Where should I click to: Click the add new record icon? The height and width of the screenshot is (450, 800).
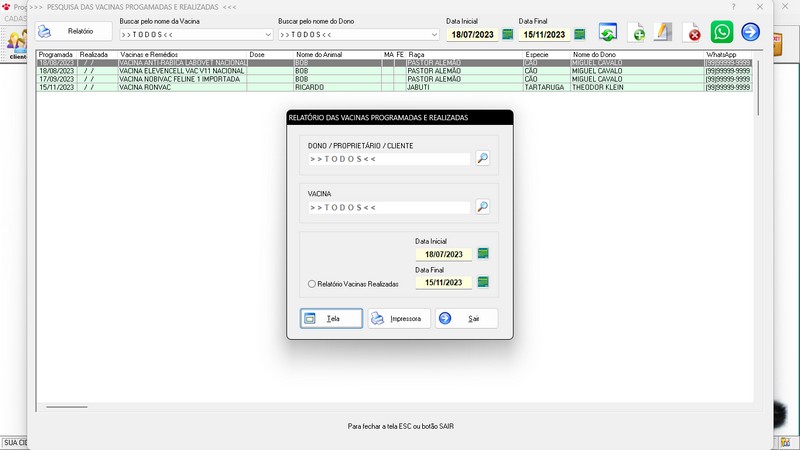(x=637, y=32)
